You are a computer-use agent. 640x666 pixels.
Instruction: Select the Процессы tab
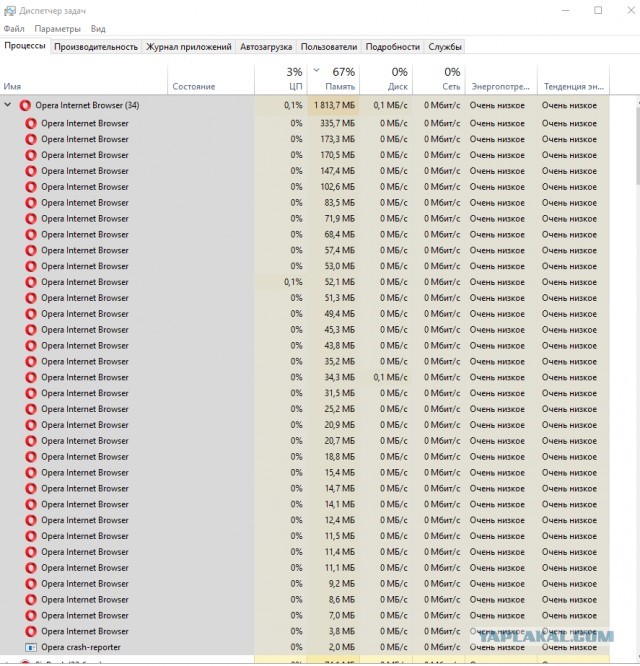[x=25, y=46]
